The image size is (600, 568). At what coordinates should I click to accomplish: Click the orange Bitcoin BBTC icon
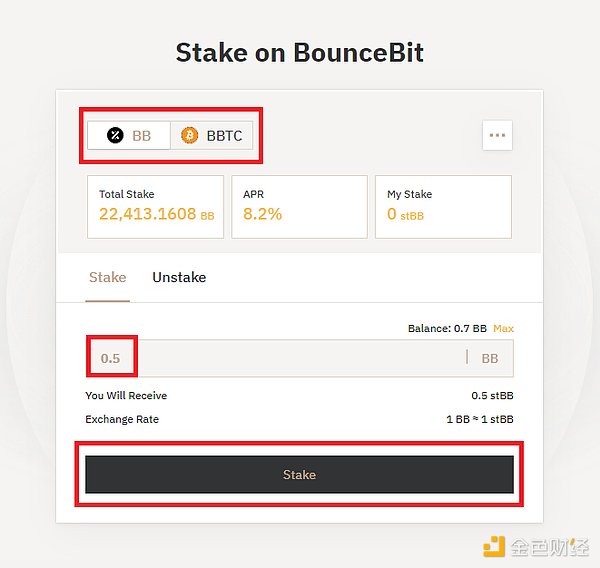click(x=190, y=135)
